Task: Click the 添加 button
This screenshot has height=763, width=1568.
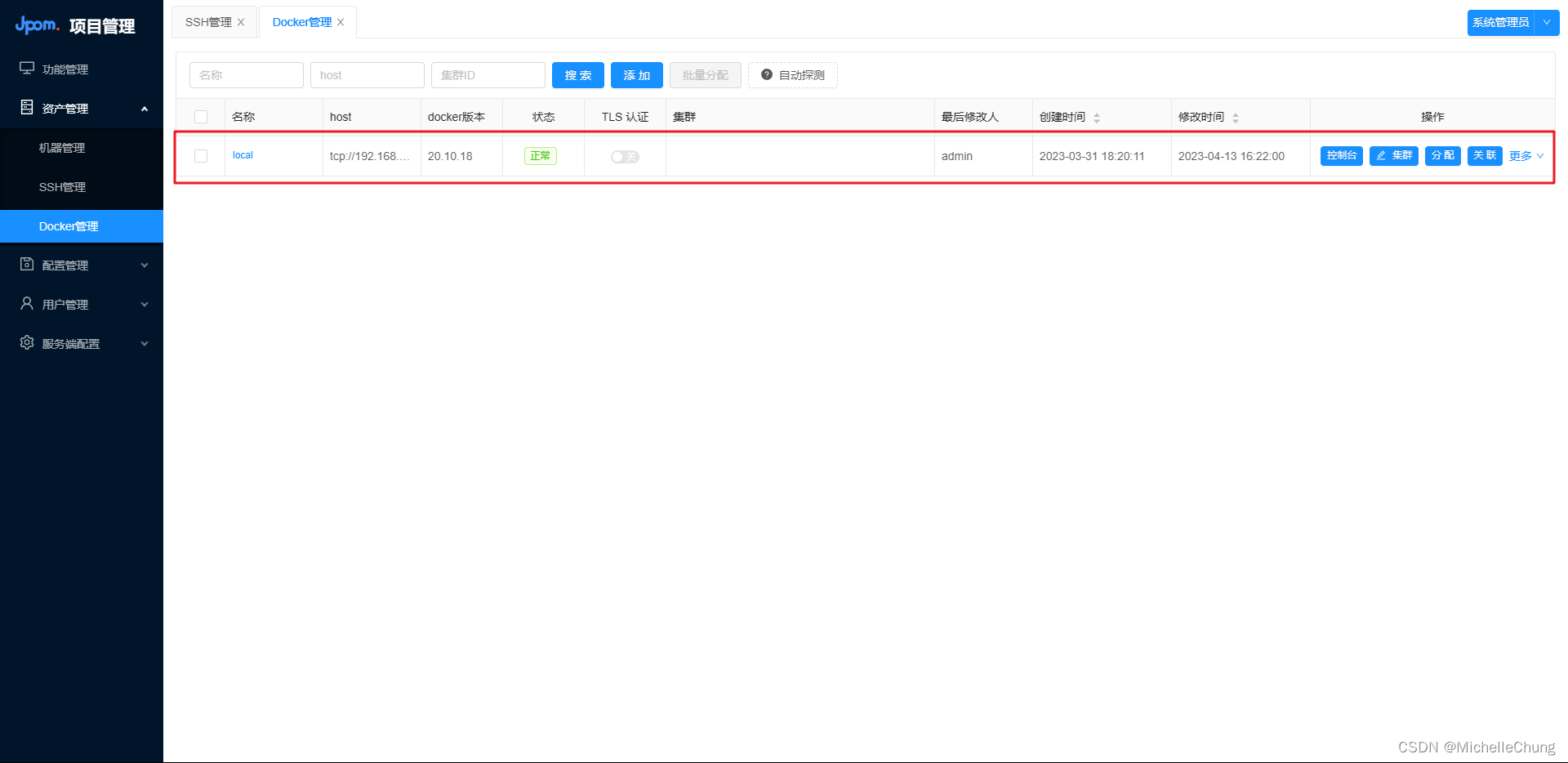Action: (x=637, y=75)
